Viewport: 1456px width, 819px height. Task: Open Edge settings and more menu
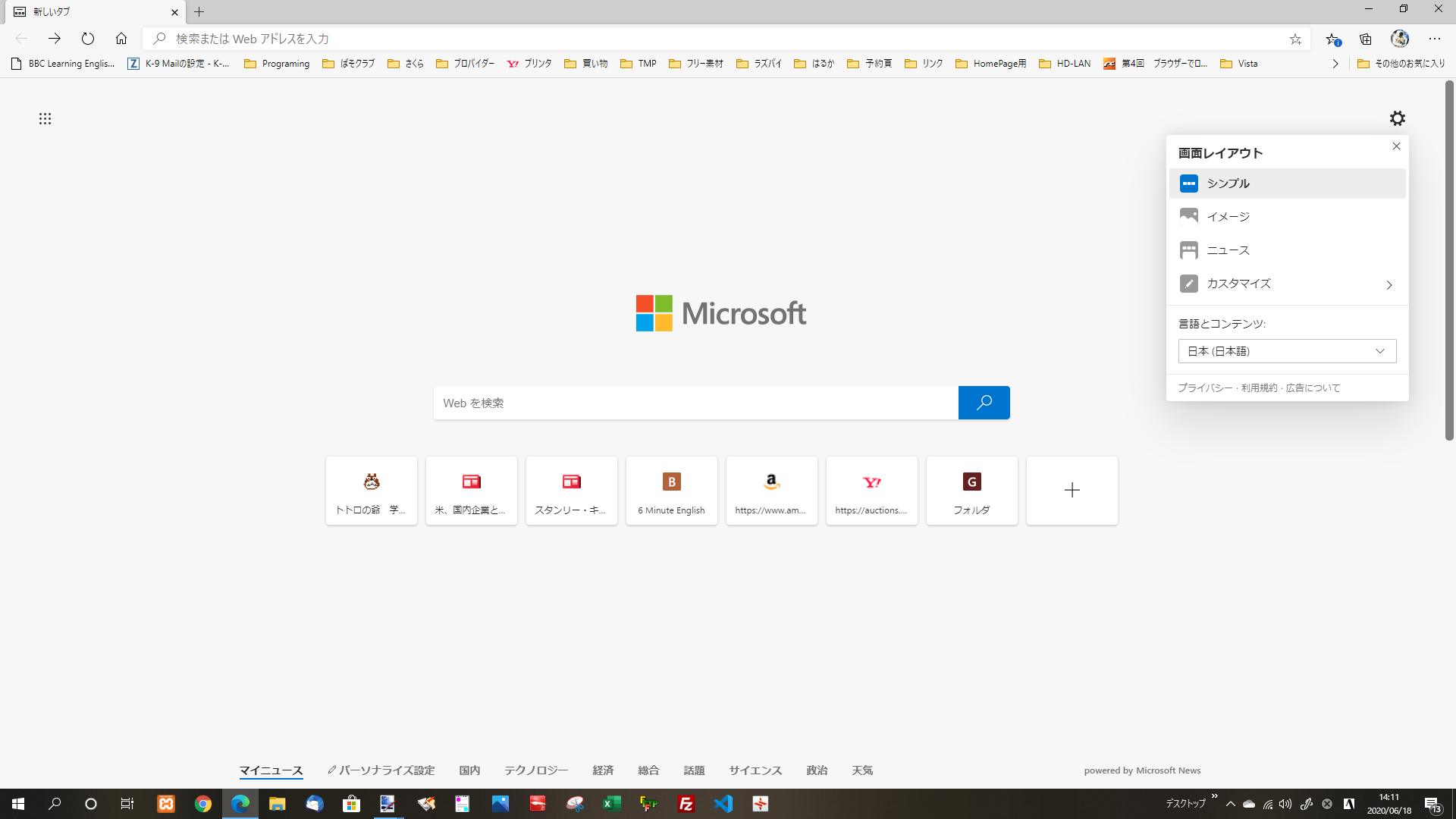[1435, 39]
